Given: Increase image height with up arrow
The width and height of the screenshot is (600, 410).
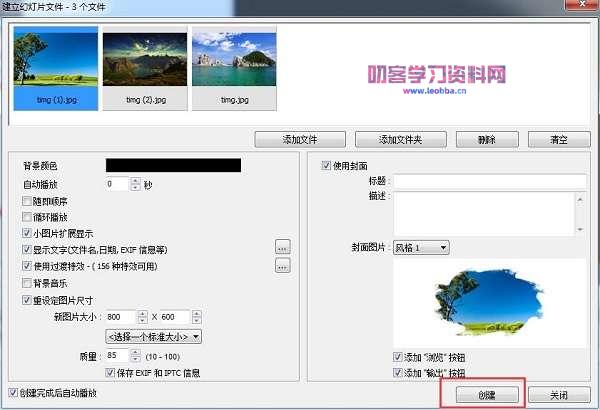Looking at the screenshot, I should (x=197, y=314).
